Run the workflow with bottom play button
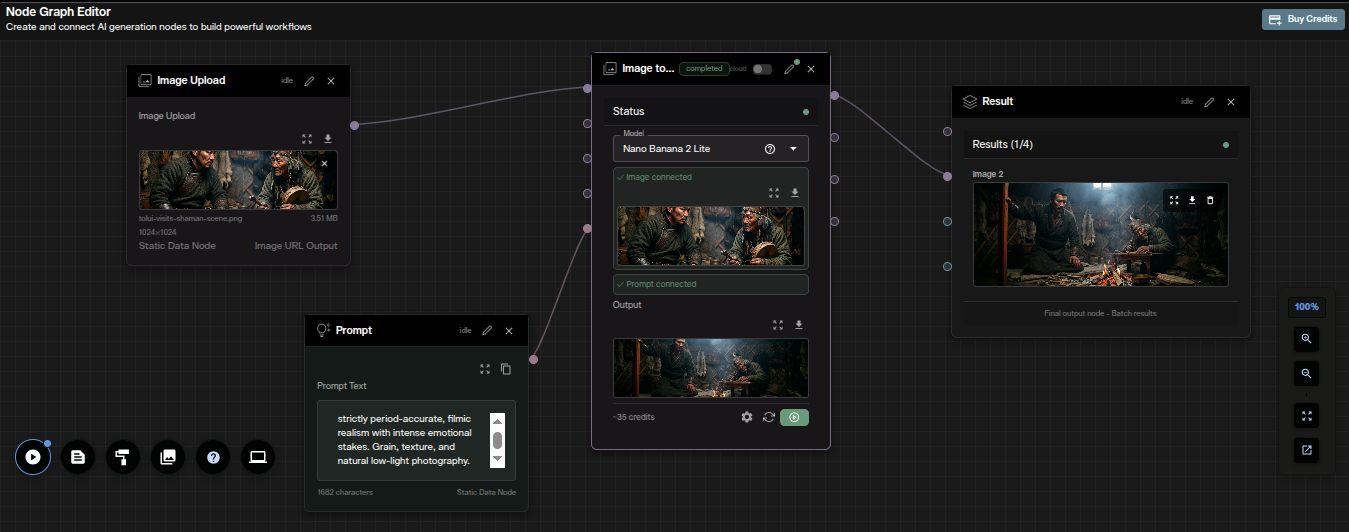1349x532 pixels. pos(33,457)
